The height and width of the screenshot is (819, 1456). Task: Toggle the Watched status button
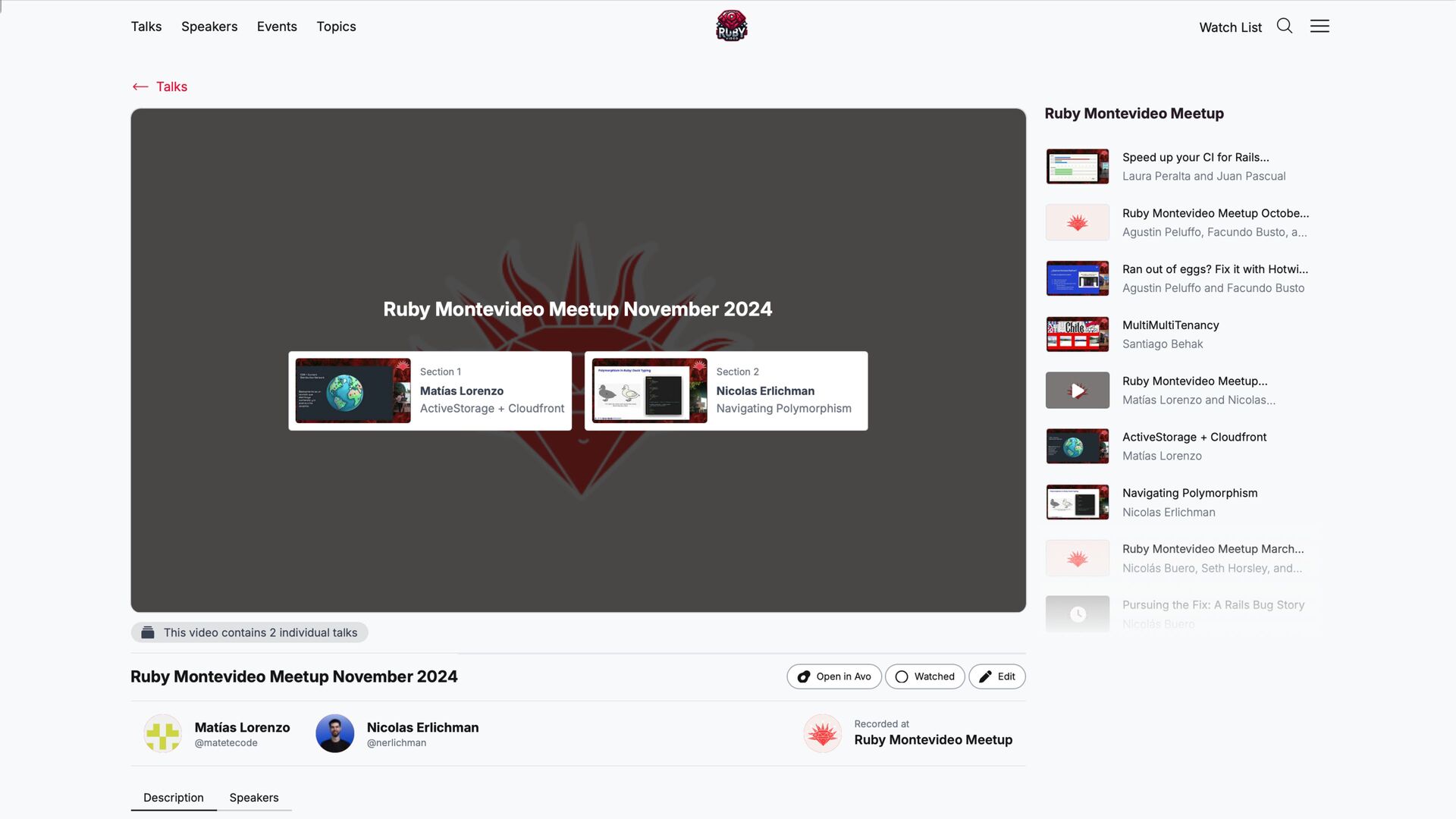click(x=924, y=676)
